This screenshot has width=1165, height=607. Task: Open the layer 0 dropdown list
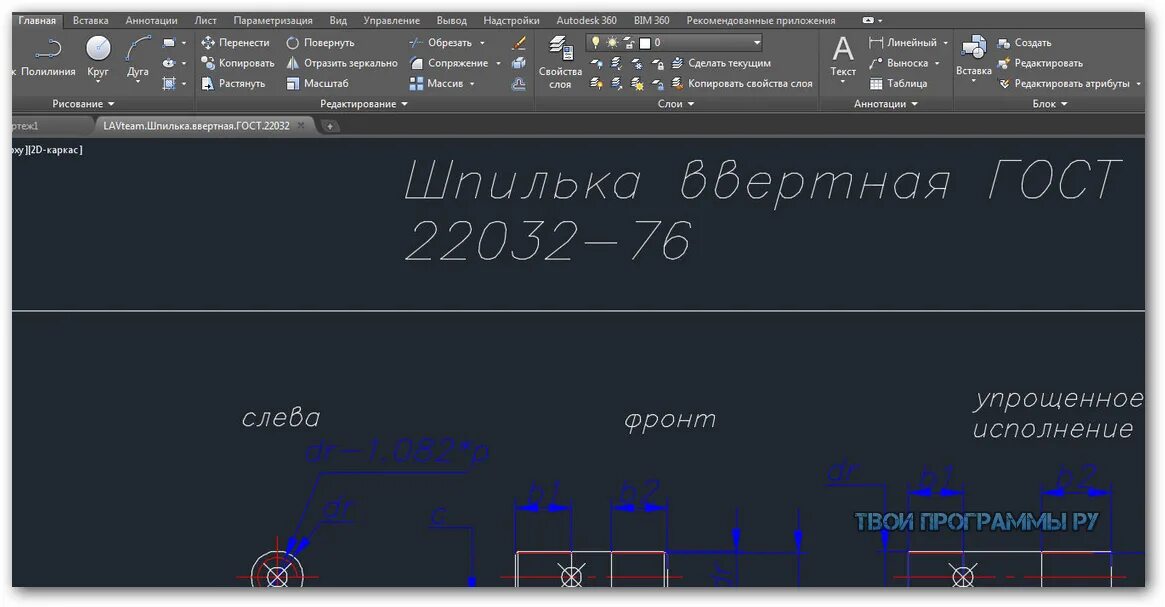(x=757, y=43)
